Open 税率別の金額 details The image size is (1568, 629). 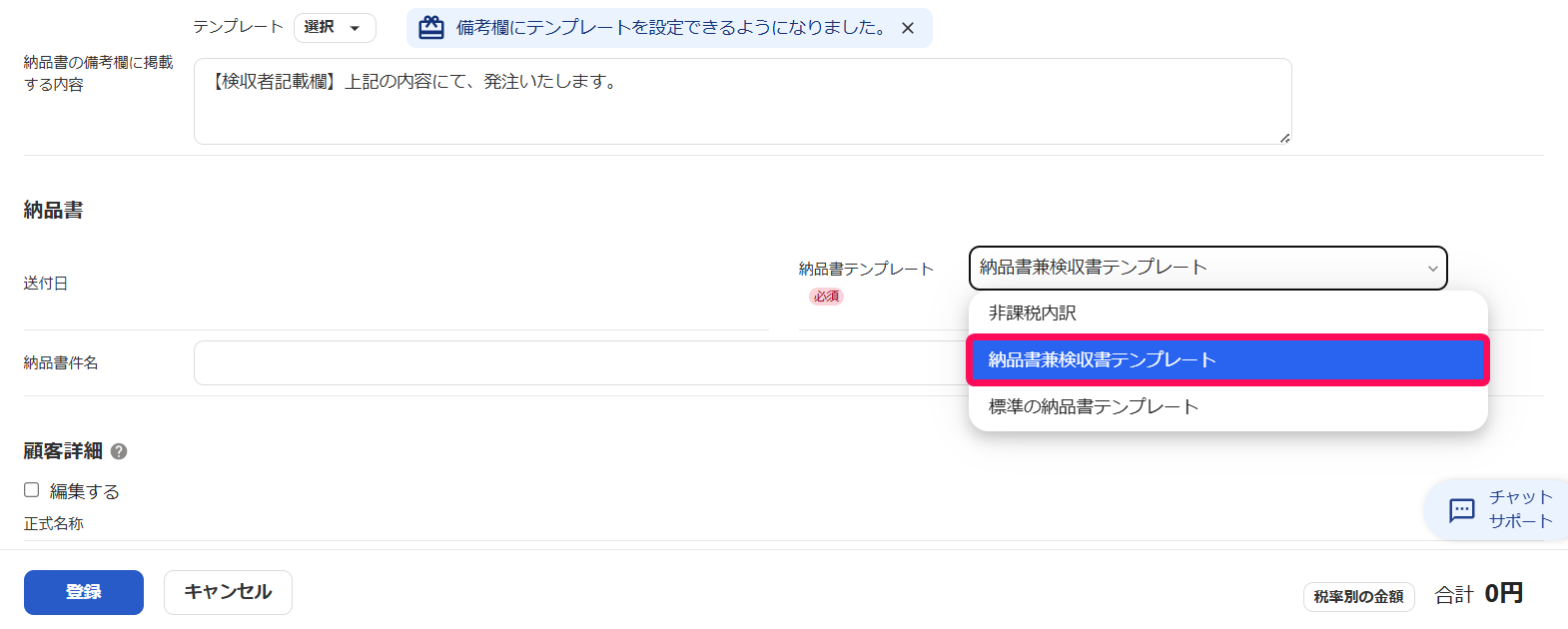point(1358,597)
